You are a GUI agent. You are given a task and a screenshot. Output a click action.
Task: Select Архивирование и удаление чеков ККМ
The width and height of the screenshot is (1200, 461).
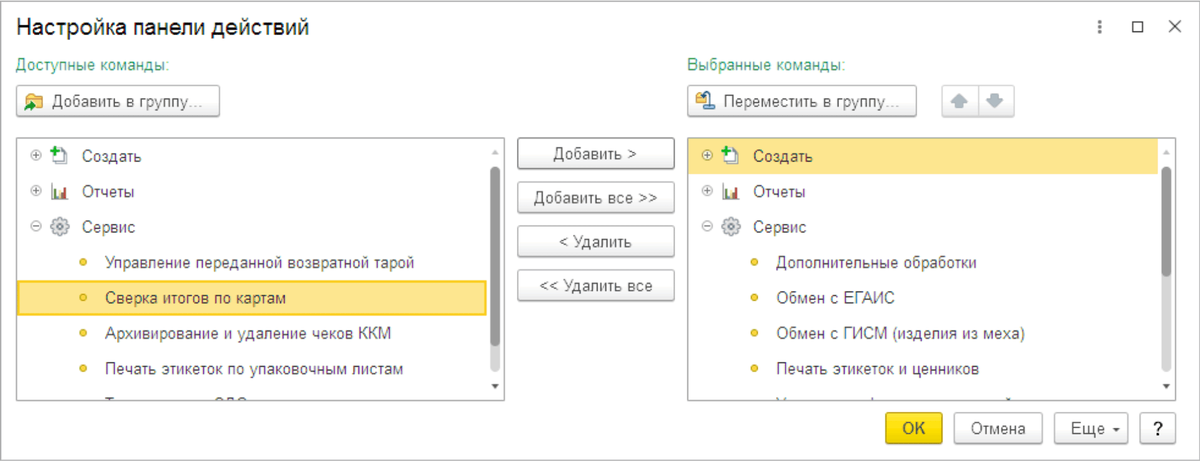click(x=253, y=333)
